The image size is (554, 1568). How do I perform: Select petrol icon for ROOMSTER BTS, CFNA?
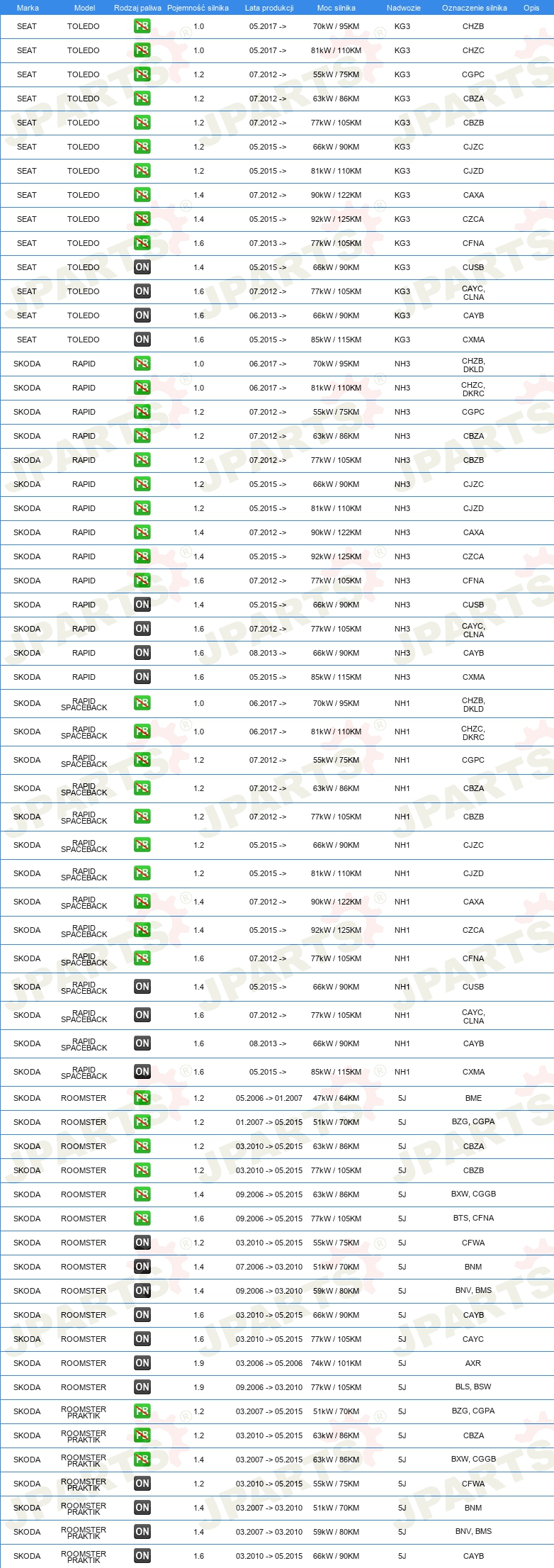point(142,1219)
